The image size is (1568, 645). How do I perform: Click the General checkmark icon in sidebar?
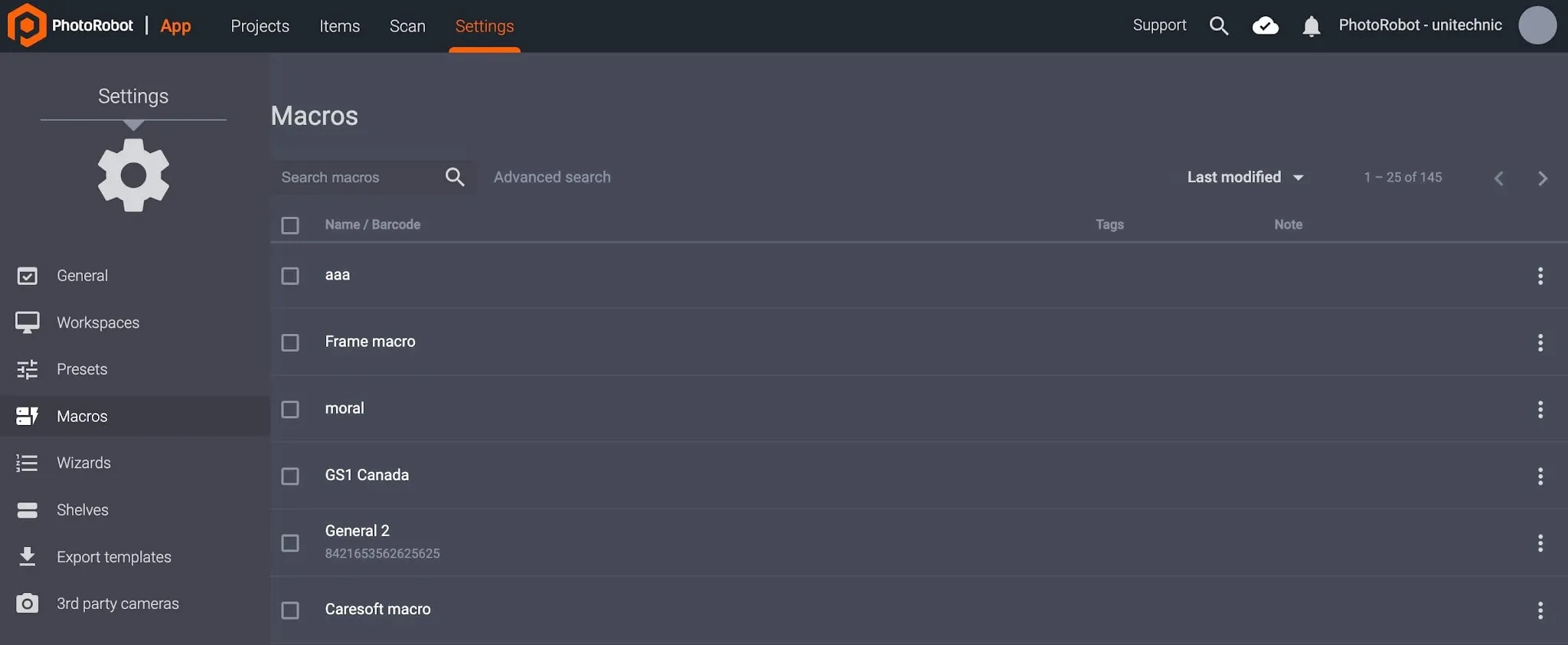click(x=28, y=276)
